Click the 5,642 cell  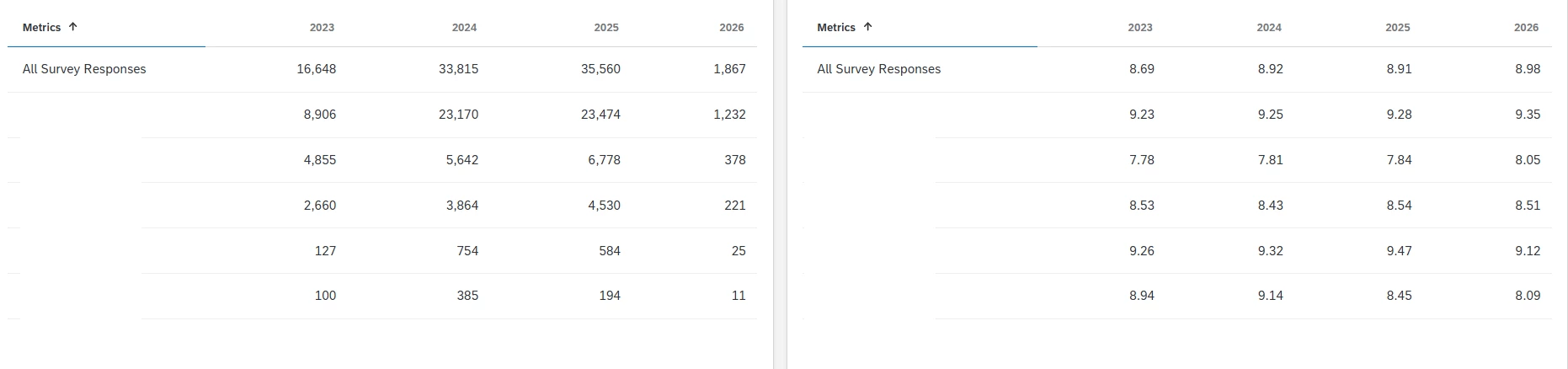pos(462,160)
